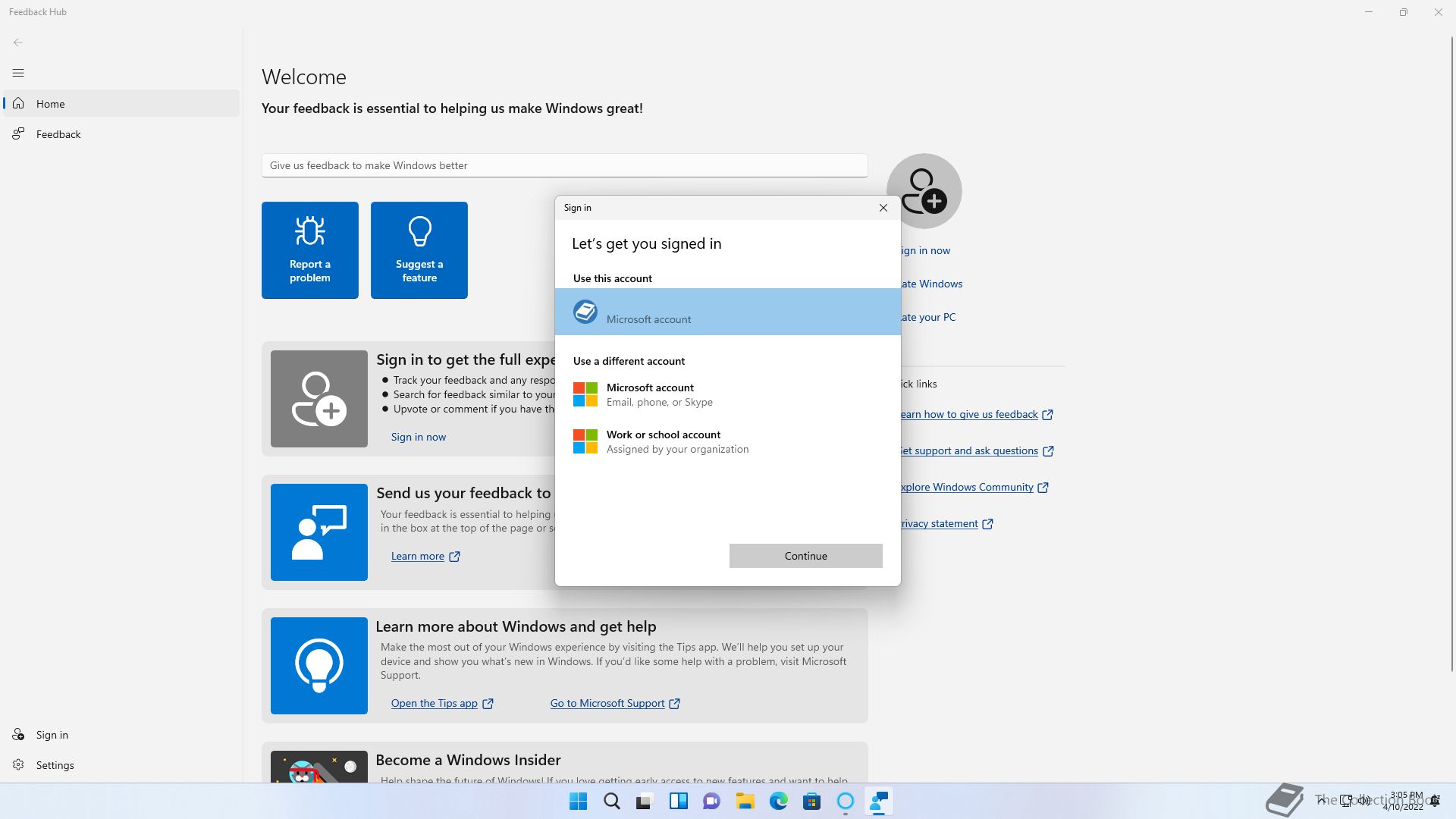Image resolution: width=1456 pixels, height=819 pixels.
Task: Click the feedback search input field
Action: tap(564, 165)
